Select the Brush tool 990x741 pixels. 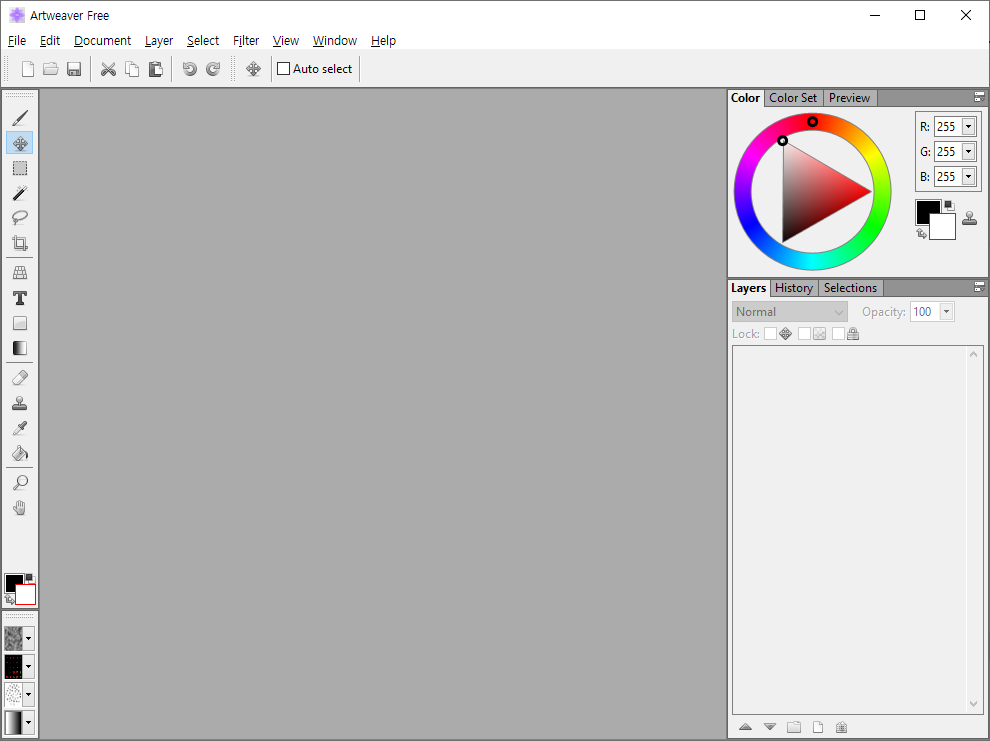pyautogui.click(x=20, y=118)
